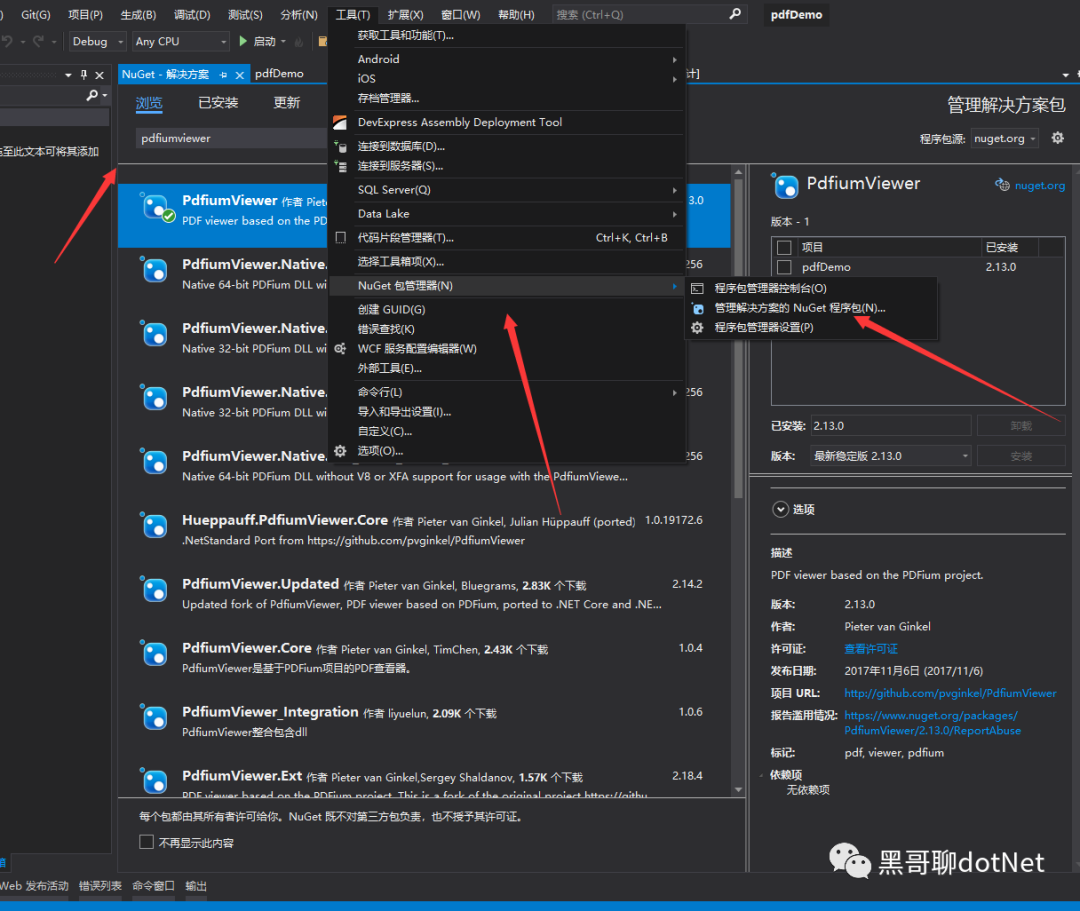
Task: Click the search magnifier icon in left panel
Action: 92,95
